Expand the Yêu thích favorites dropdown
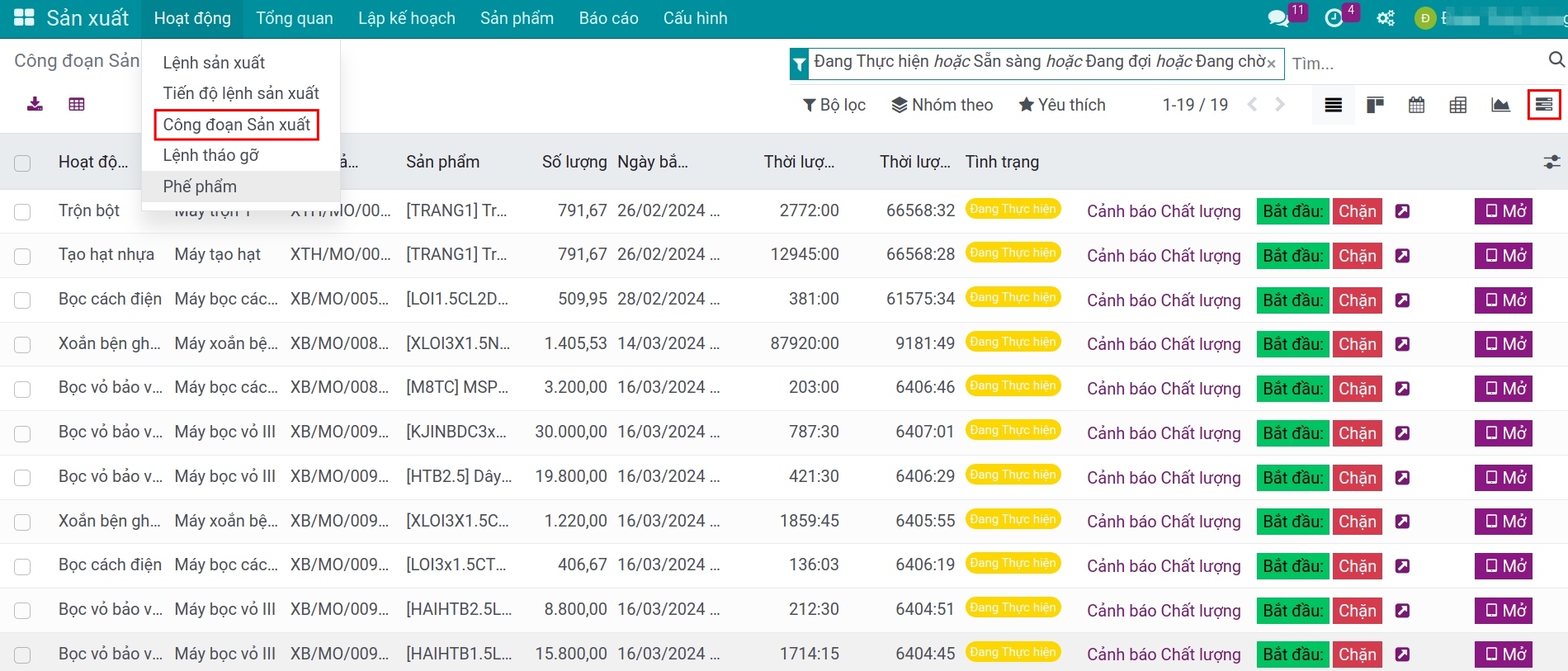1568x671 pixels. (x=1062, y=105)
